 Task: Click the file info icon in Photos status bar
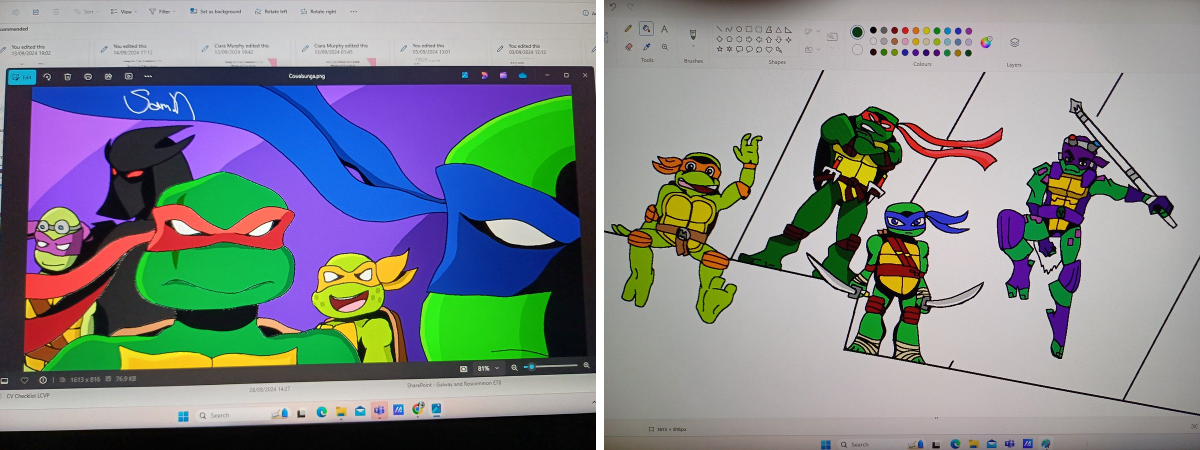click(43, 380)
